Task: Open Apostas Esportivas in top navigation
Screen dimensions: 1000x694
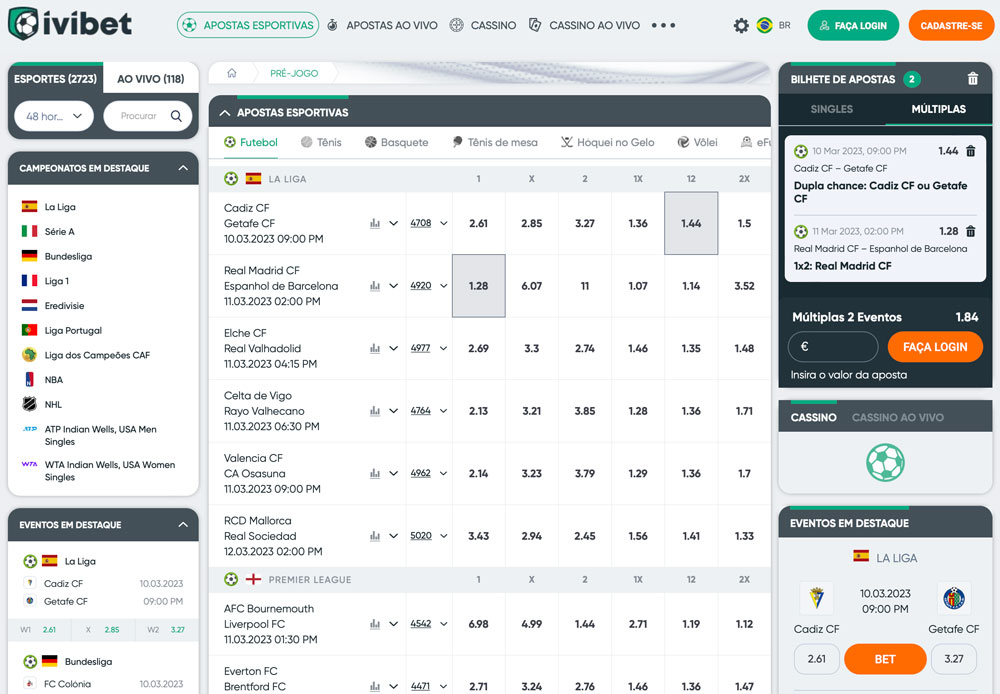Action: (x=248, y=26)
